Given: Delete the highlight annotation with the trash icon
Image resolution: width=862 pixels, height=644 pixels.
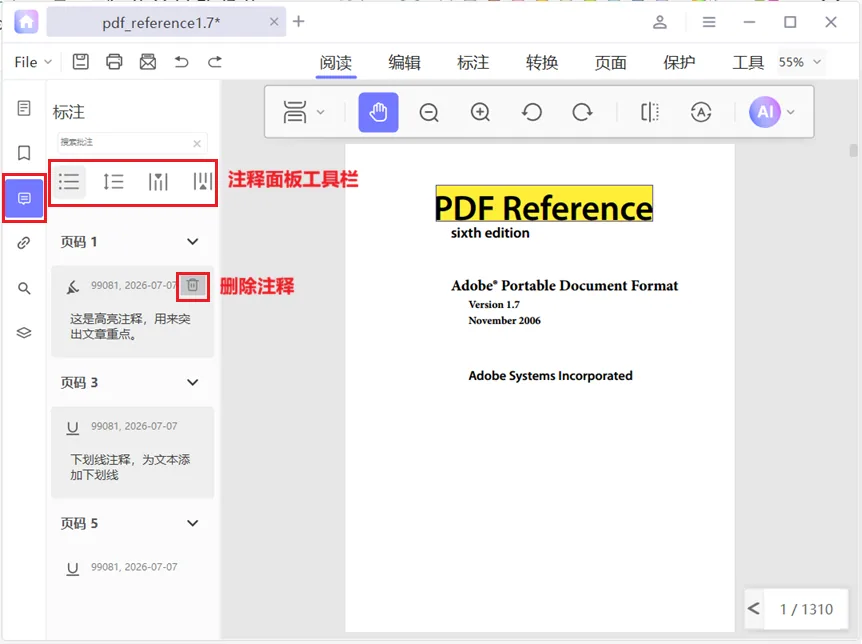Looking at the screenshot, I should [192, 285].
